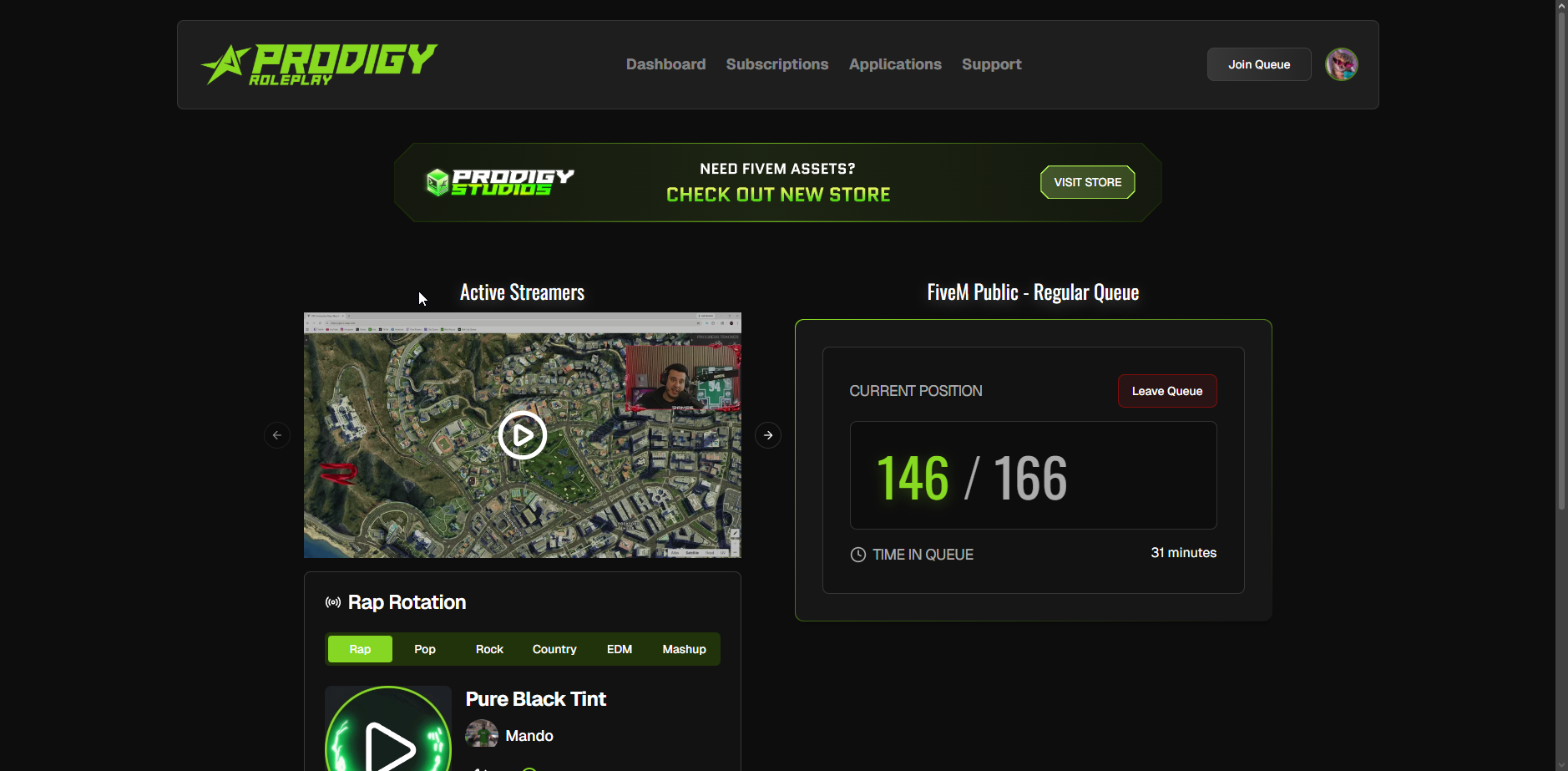Click the streamer webcam overlay thumbnail

click(x=683, y=378)
